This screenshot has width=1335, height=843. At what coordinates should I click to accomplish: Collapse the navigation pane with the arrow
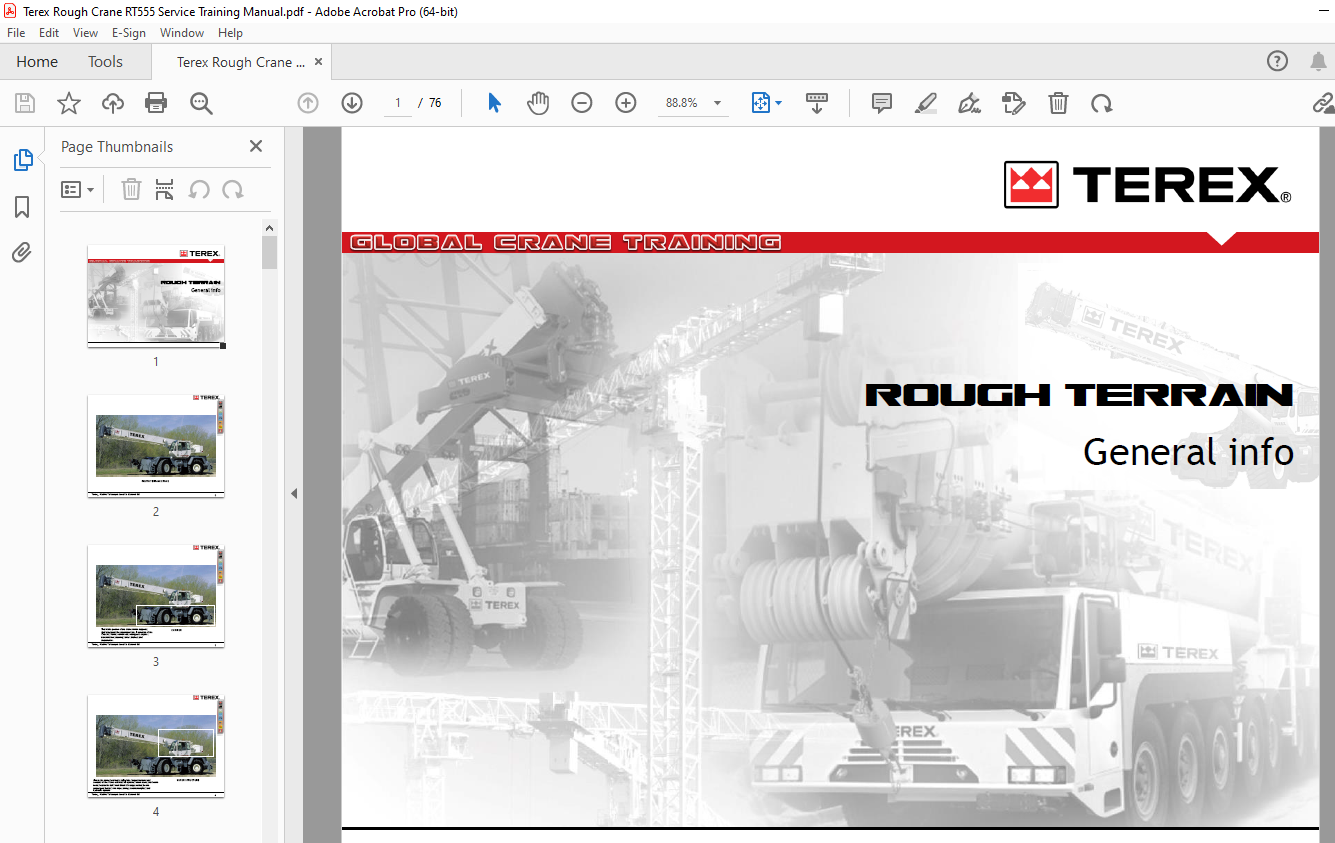click(294, 493)
